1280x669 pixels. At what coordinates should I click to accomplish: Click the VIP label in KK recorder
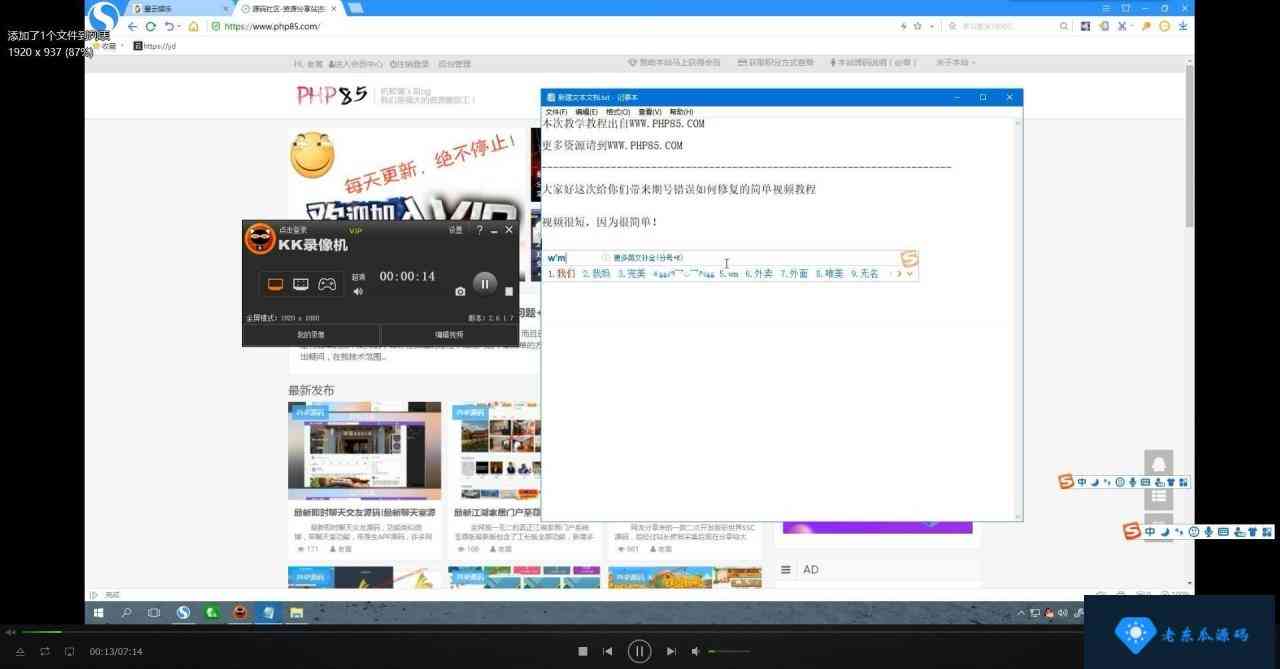pos(355,231)
